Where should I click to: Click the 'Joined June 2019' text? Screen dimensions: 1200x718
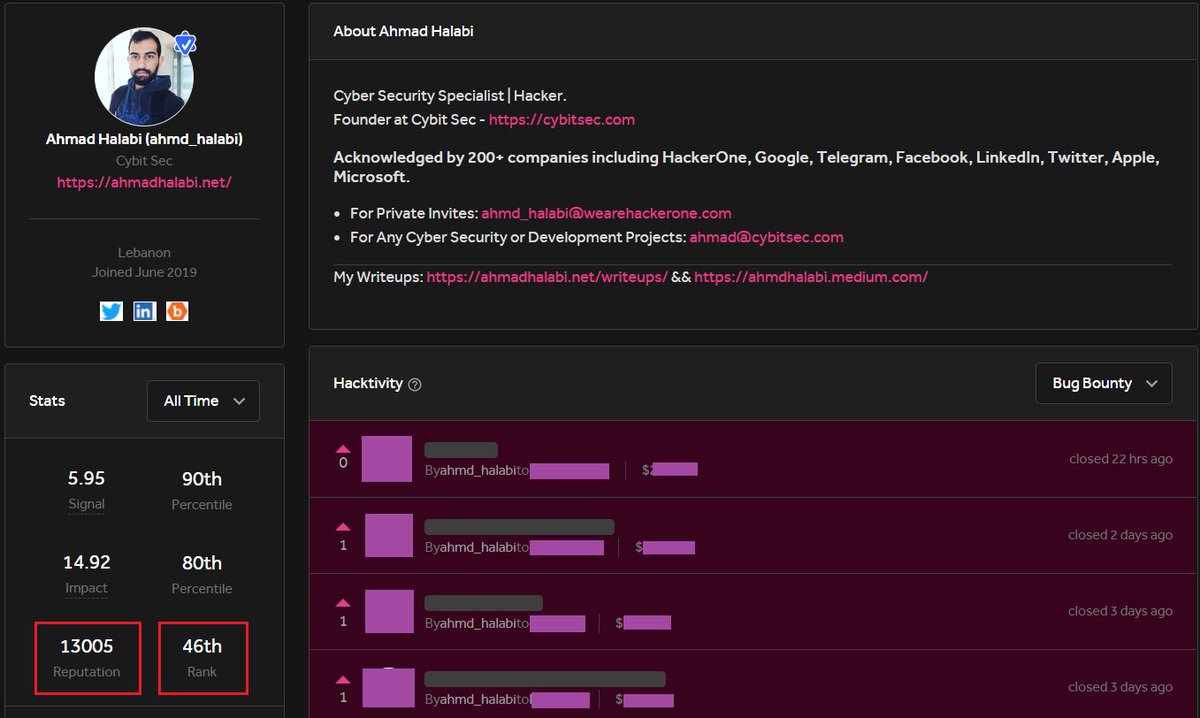click(x=144, y=272)
